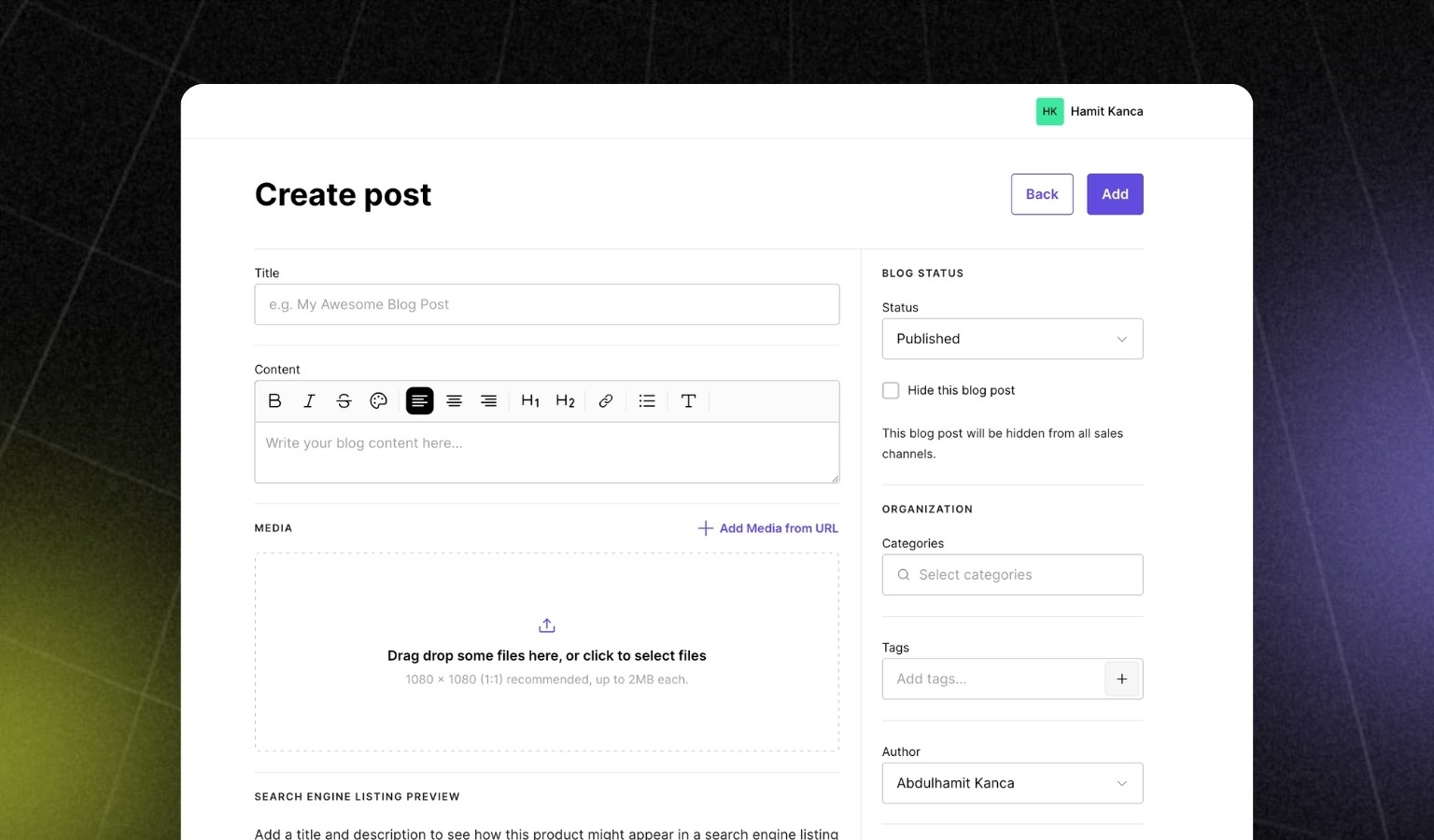Click the resize handle of content textarea
The width and height of the screenshot is (1434, 840).
tap(835, 478)
